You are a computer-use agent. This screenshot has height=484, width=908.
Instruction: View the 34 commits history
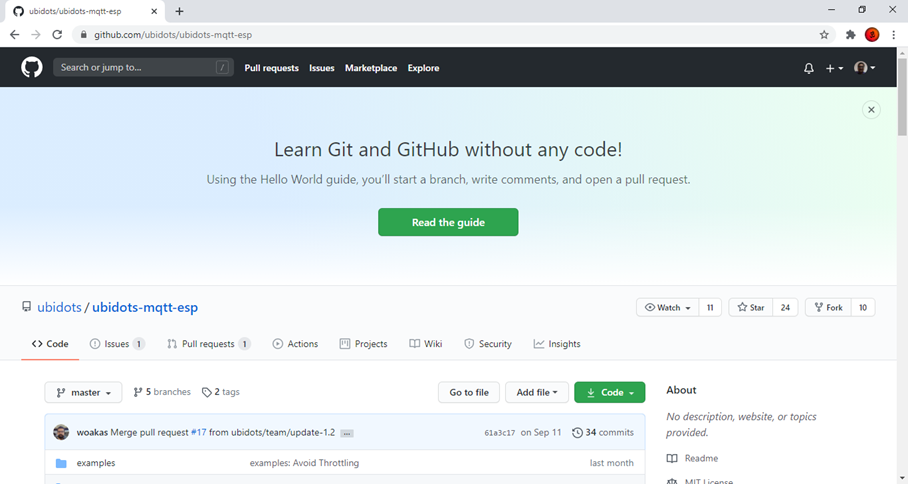click(603, 432)
